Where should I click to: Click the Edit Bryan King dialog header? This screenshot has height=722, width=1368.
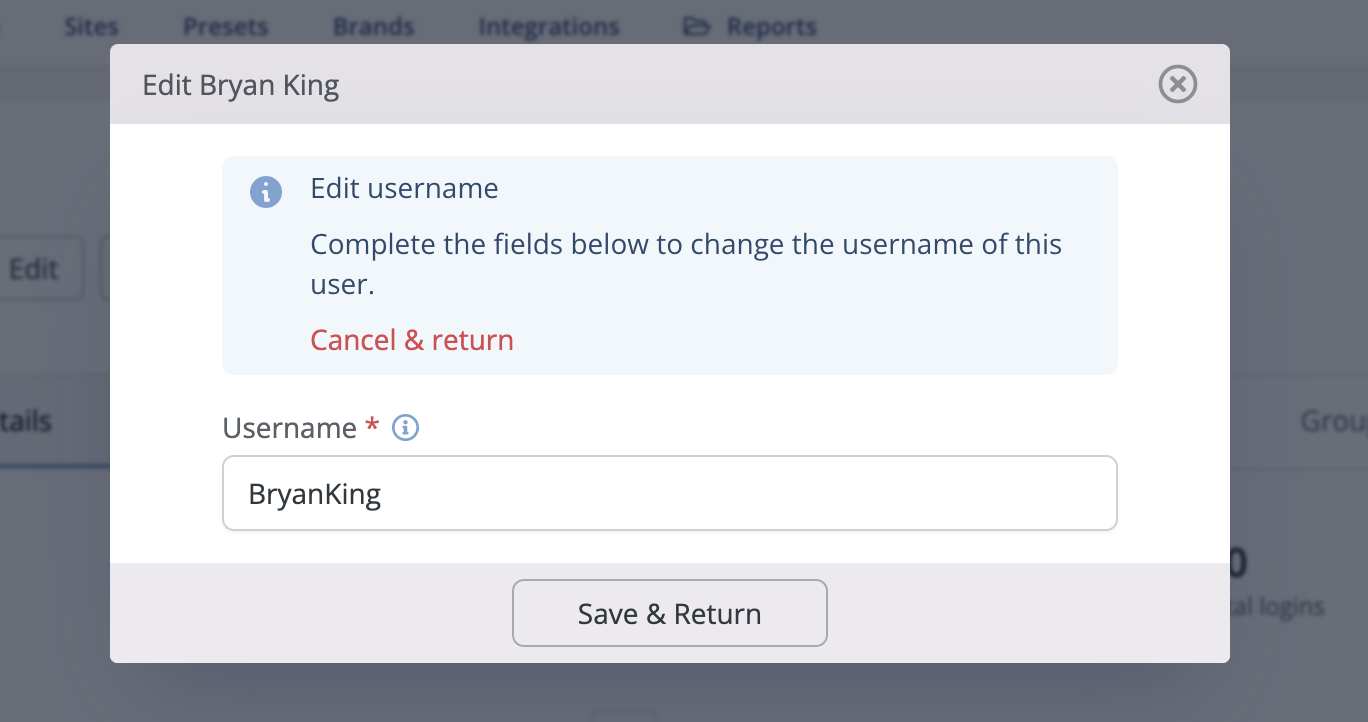click(240, 84)
